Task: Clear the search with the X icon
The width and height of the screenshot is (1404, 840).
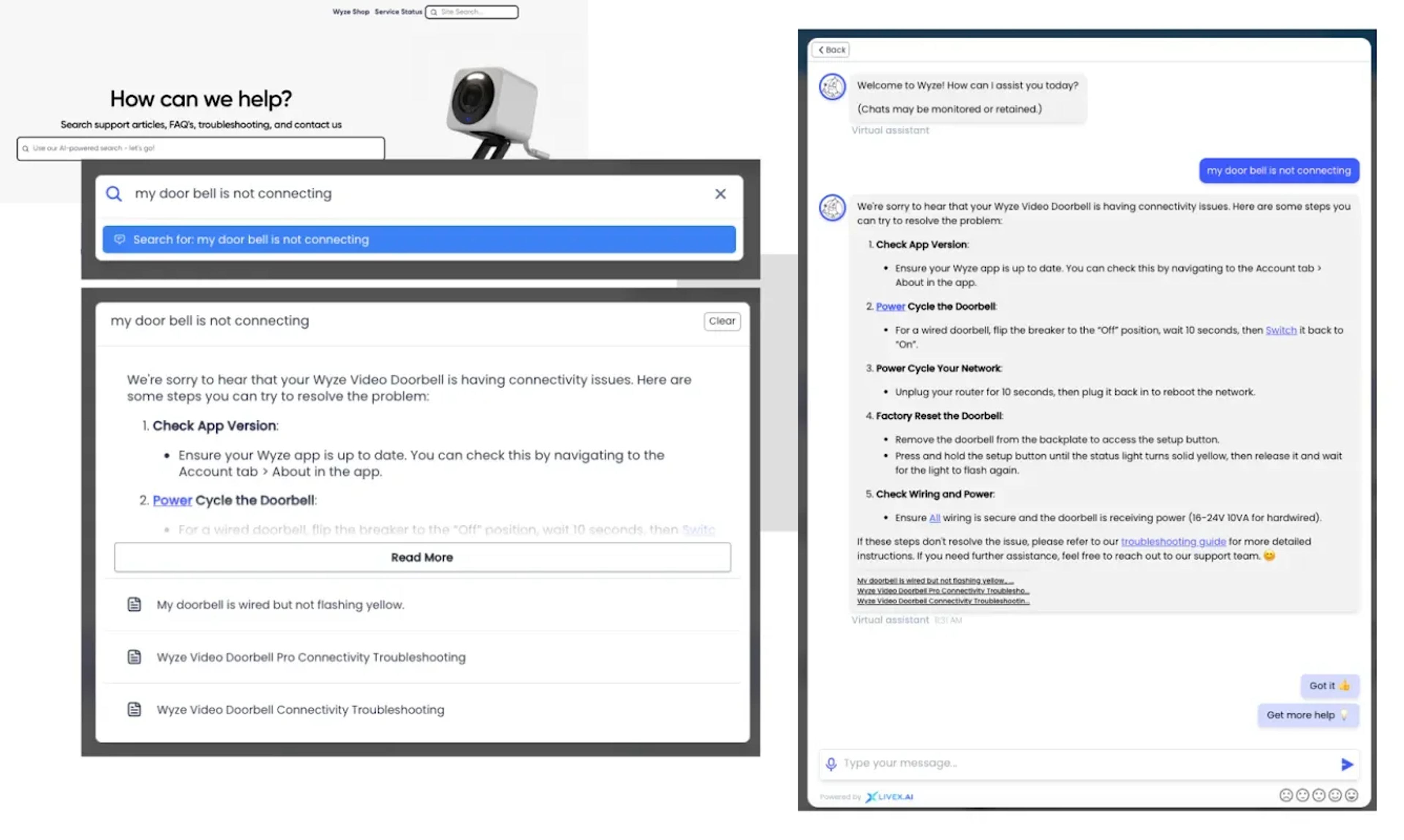Action: [720, 194]
